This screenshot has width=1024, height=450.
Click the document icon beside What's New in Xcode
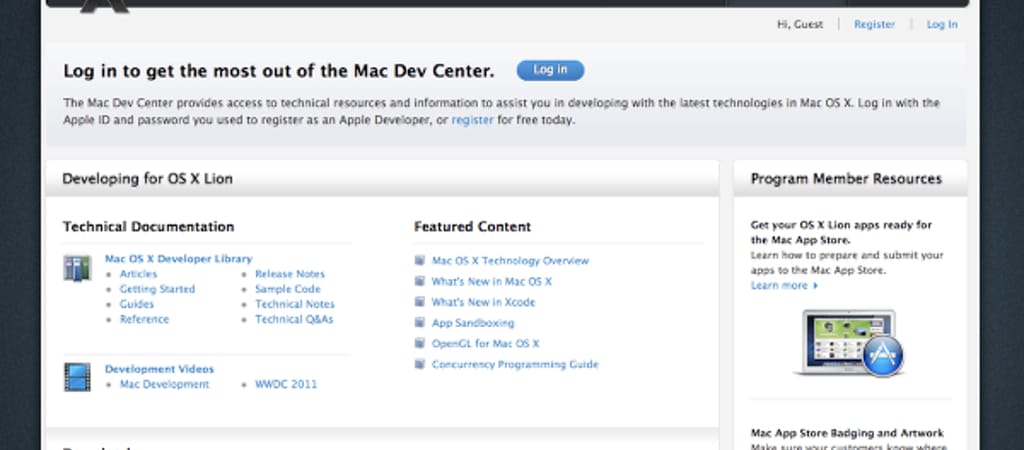pos(421,303)
